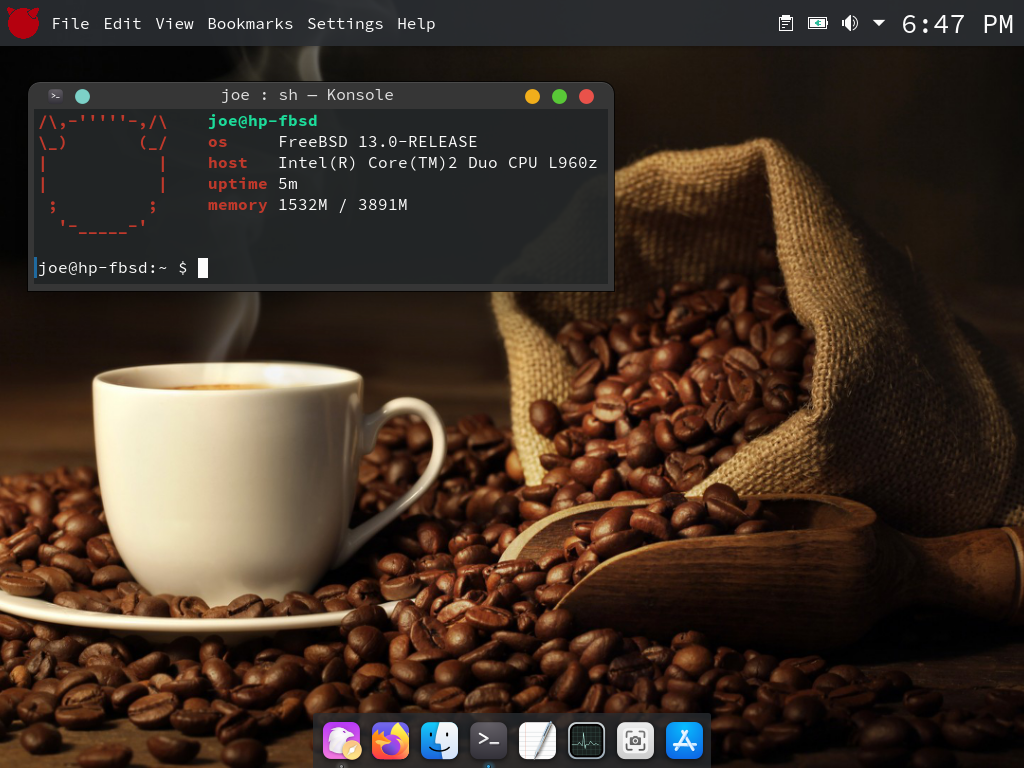Click the terminal icon in the dock
This screenshot has height=768, width=1024.
pos(488,741)
